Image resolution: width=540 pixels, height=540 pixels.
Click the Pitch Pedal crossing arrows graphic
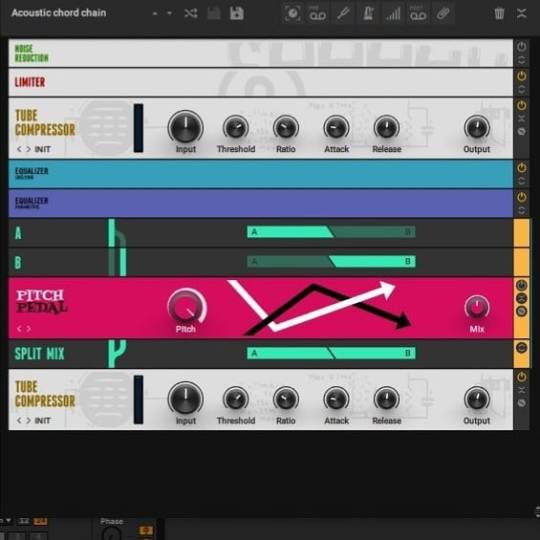point(319,307)
